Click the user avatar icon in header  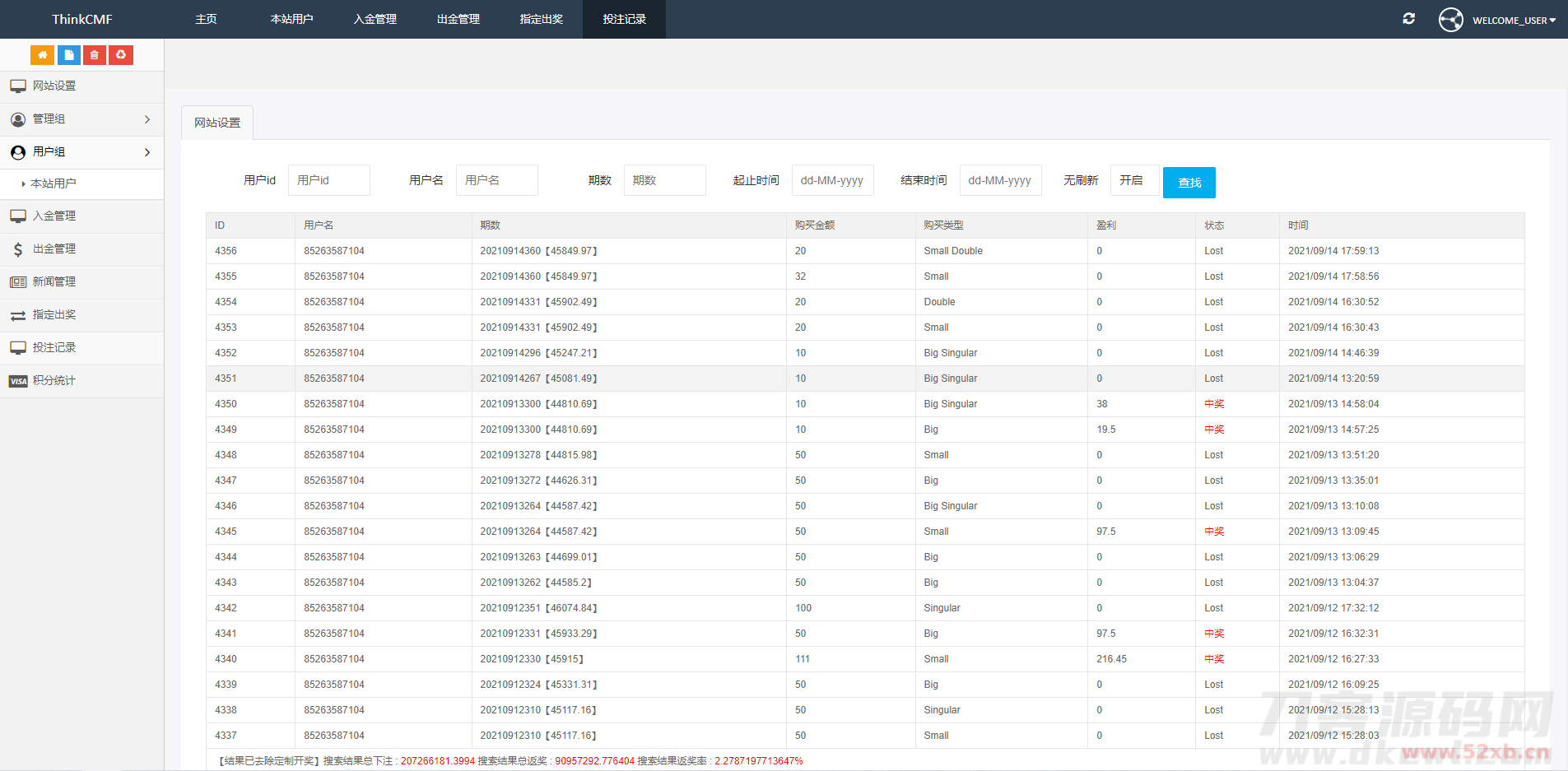click(1450, 20)
